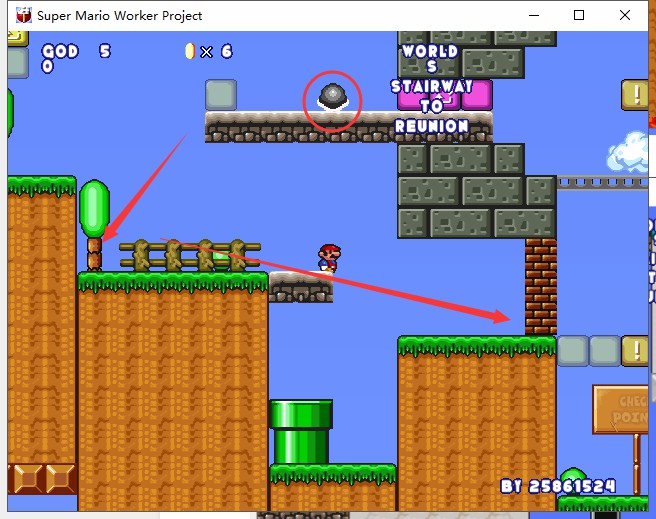Click the gray-blue block on the upper stone platform
The height and width of the screenshot is (519, 656).
pyautogui.click(x=221, y=95)
